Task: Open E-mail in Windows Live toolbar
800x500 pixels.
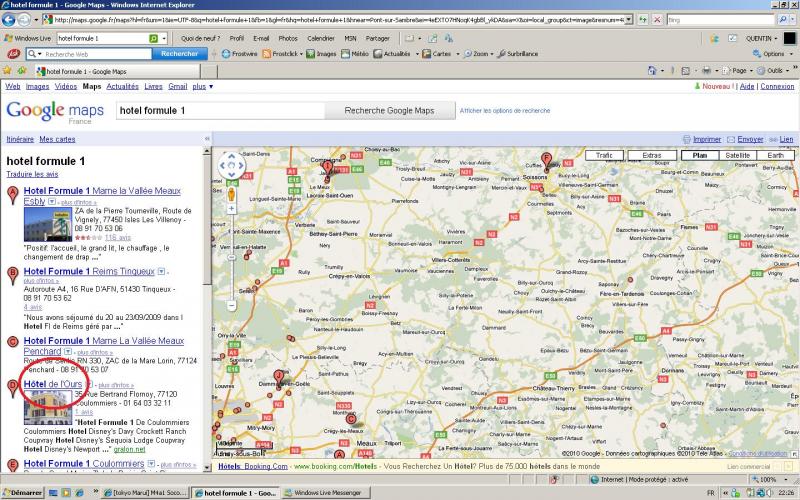Action: (x=261, y=38)
